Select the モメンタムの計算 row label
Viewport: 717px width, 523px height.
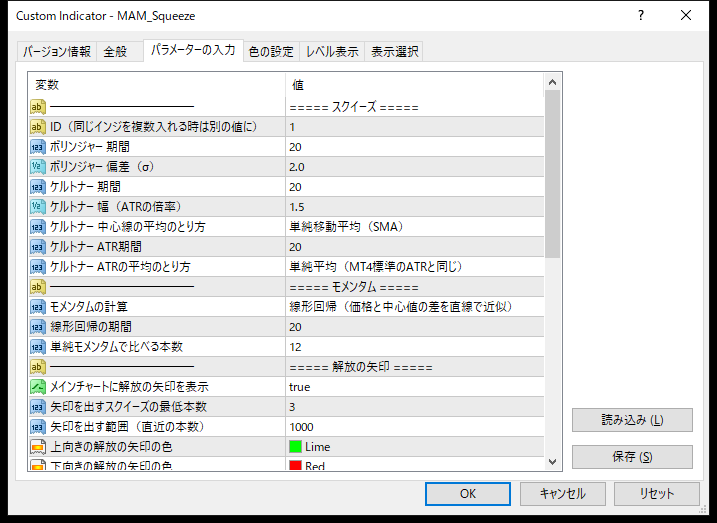[89, 307]
